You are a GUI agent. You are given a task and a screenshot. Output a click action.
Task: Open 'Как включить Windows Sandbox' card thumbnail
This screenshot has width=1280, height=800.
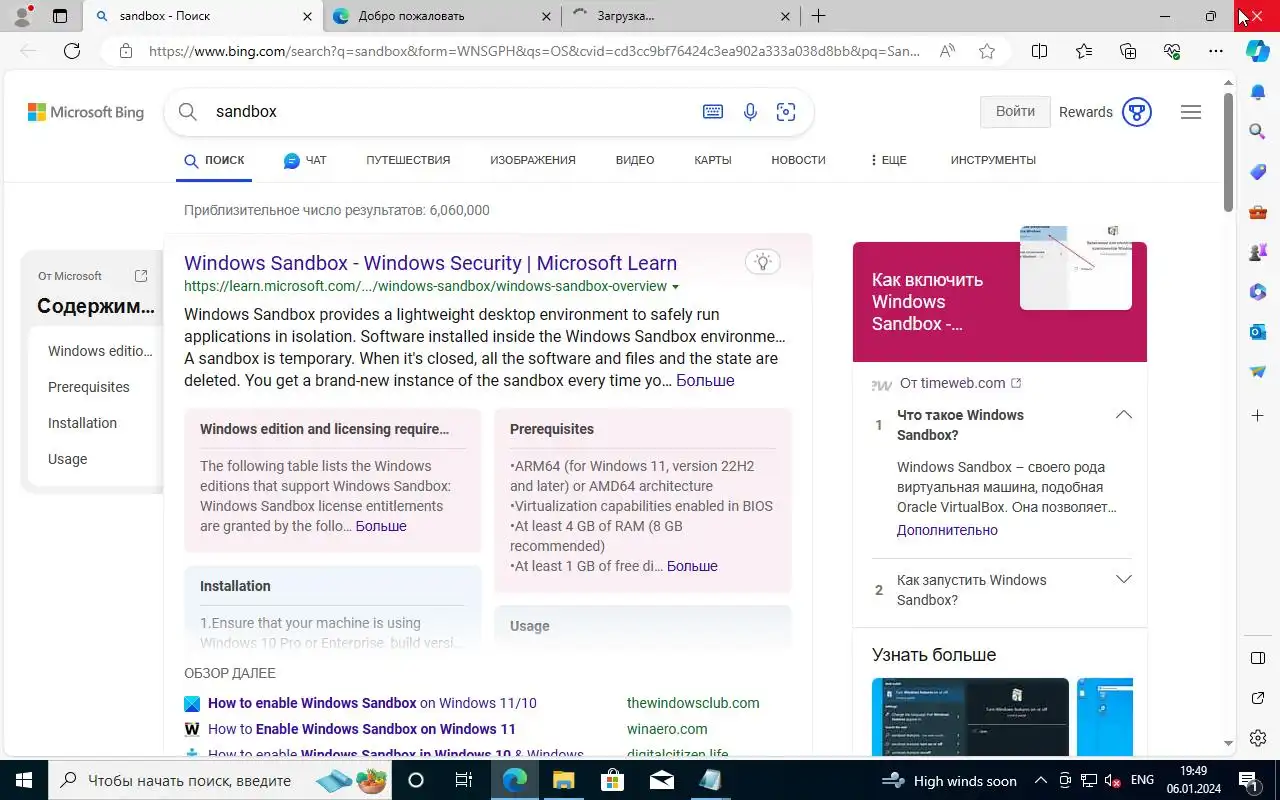click(x=1075, y=268)
